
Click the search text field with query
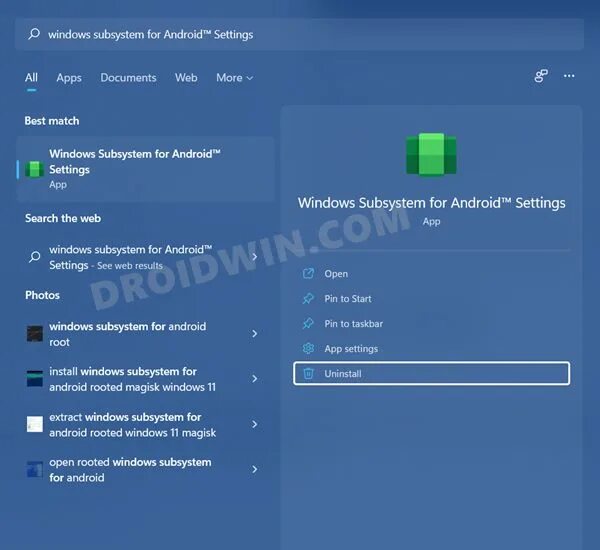pos(299,34)
